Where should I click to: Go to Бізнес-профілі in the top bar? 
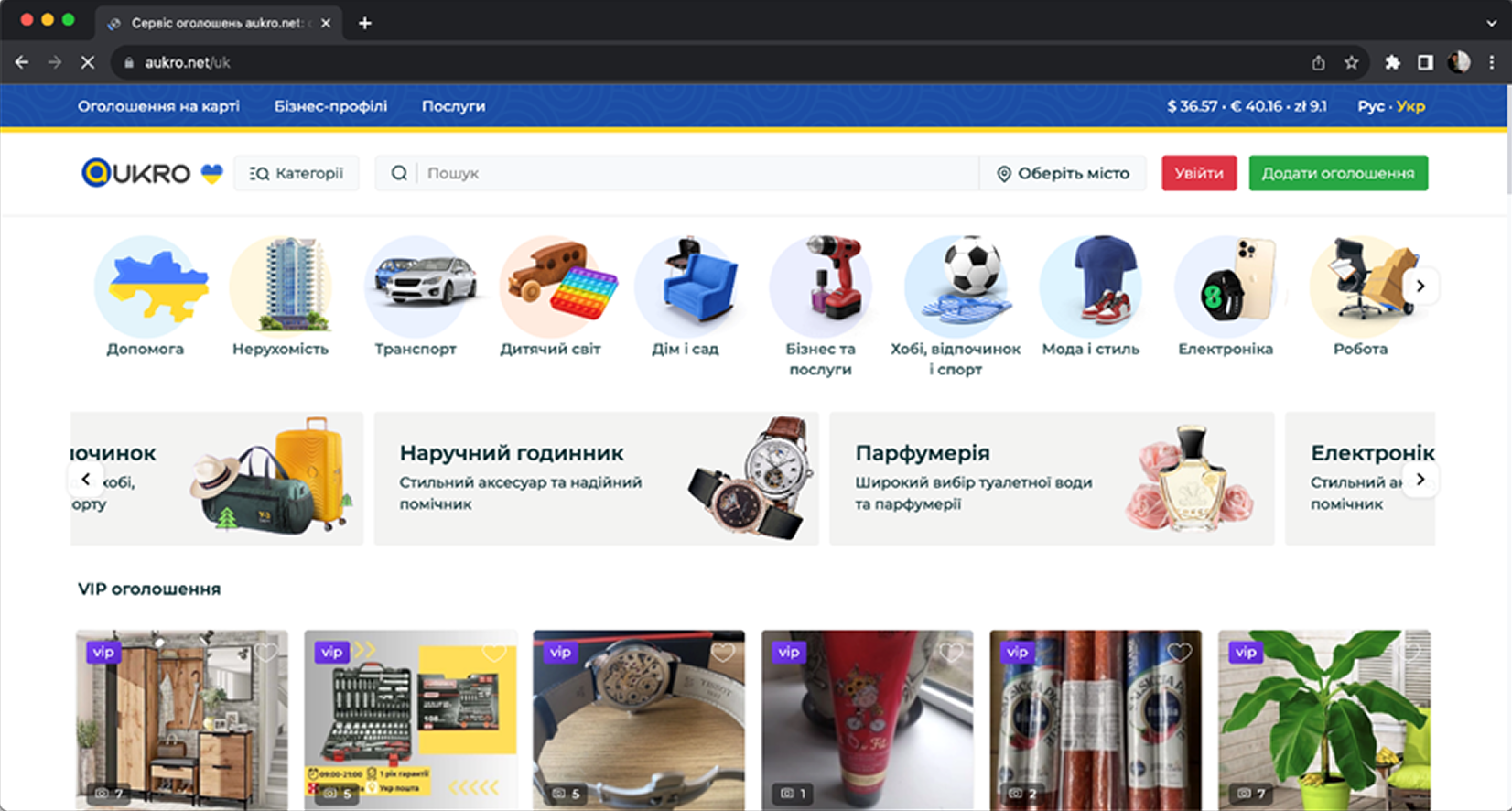click(330, 106)
